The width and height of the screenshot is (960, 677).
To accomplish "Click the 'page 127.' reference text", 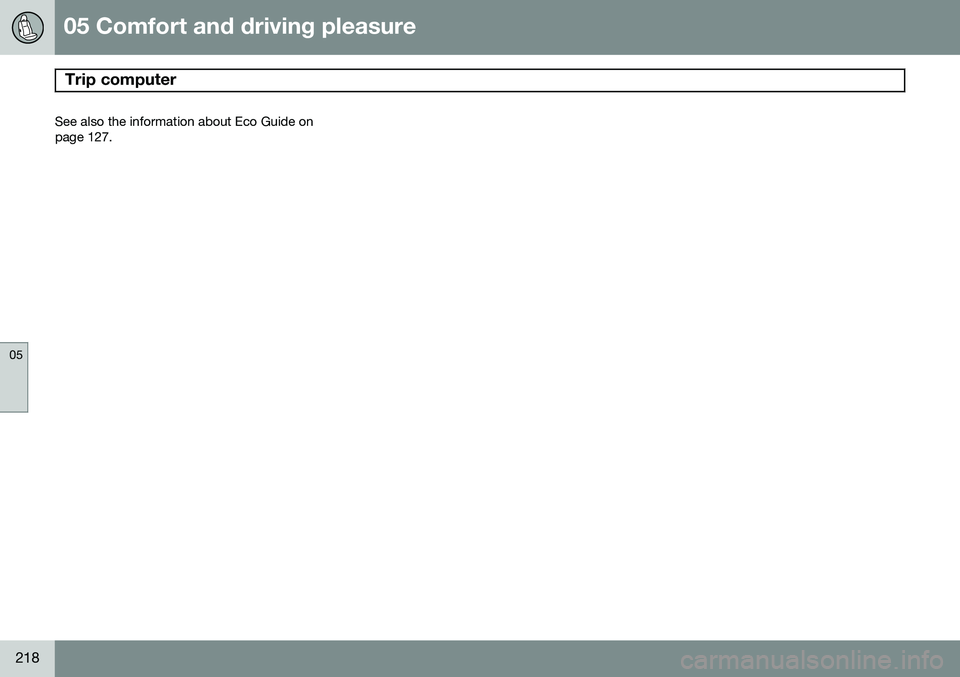I will pos(83,137).
